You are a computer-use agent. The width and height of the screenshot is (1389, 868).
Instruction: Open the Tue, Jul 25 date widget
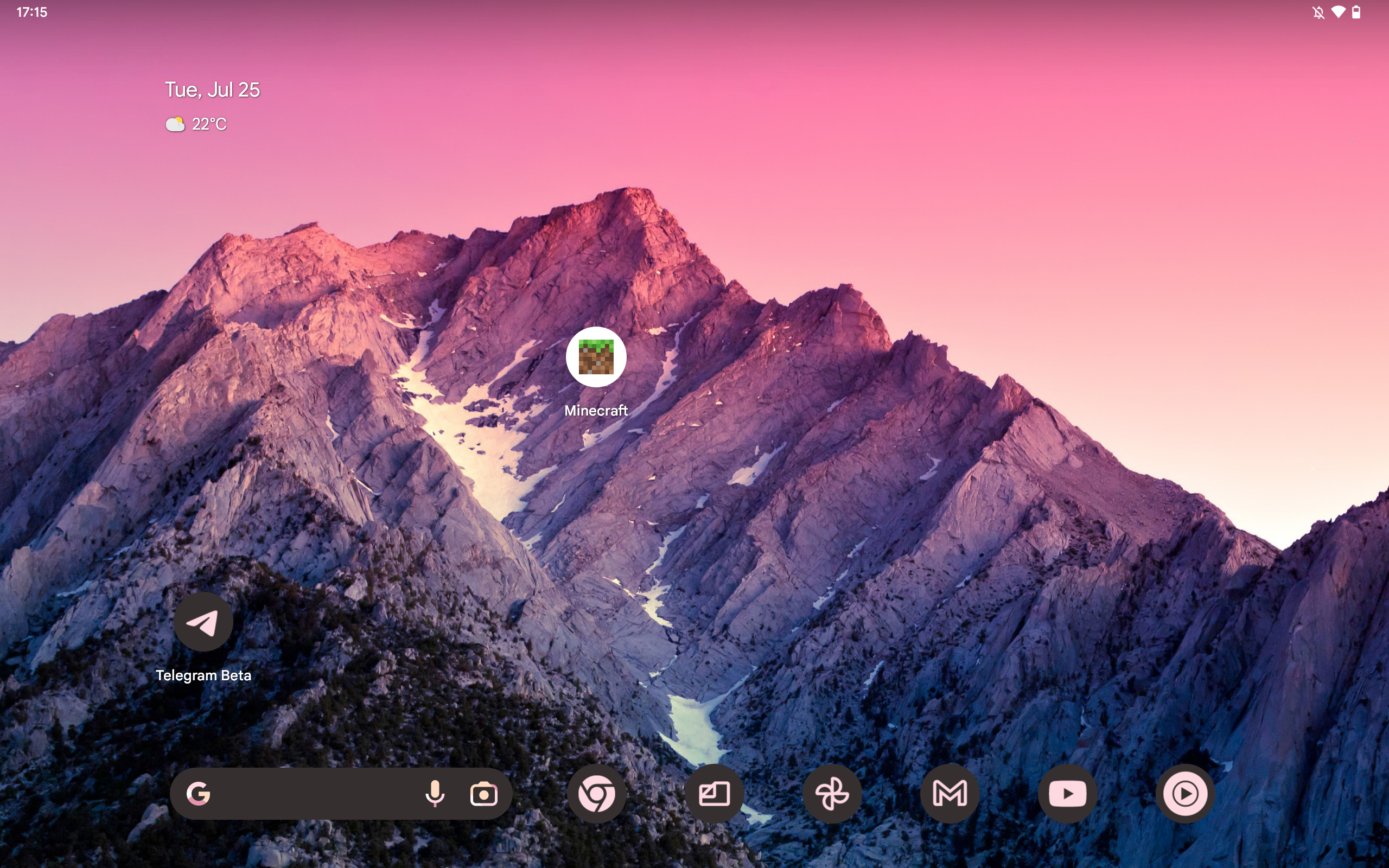[212, 90]
